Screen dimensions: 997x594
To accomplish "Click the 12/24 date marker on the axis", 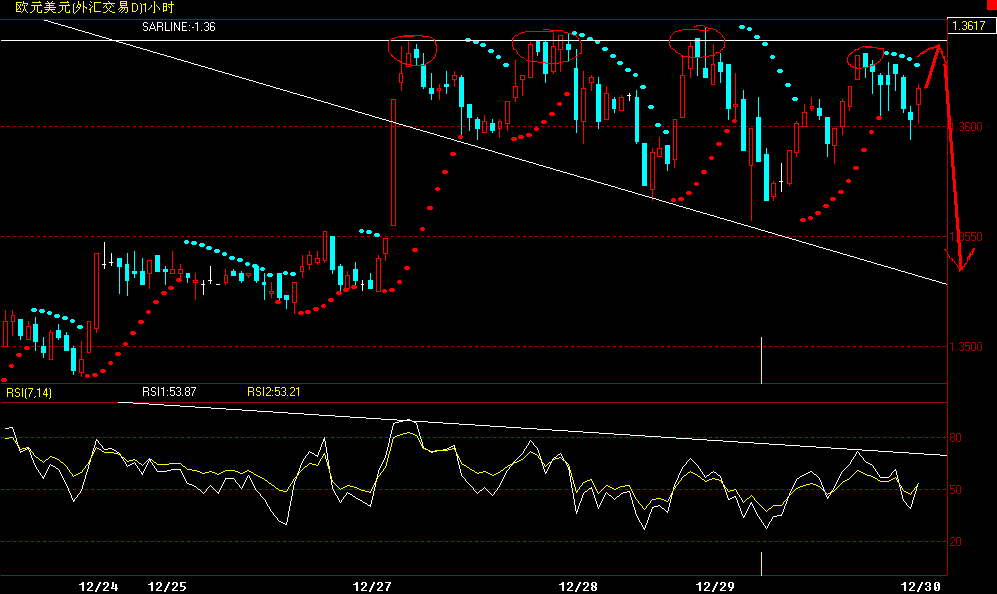I will 98,581.
